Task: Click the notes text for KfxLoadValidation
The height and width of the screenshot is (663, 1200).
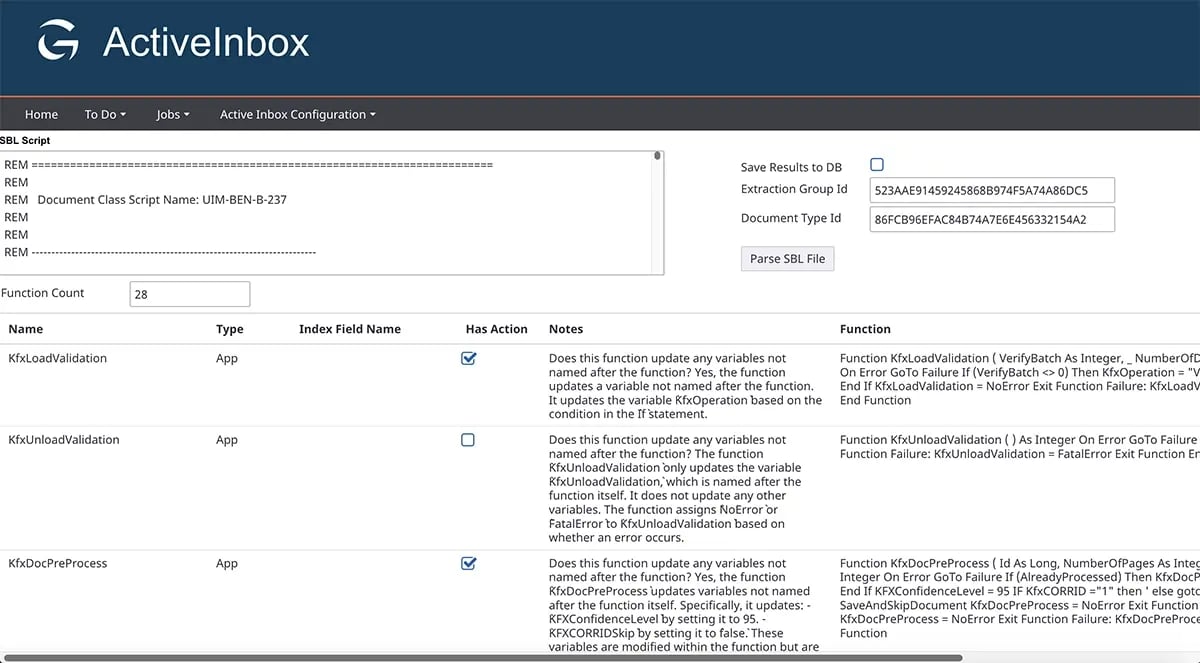Action: coord(685,386)
